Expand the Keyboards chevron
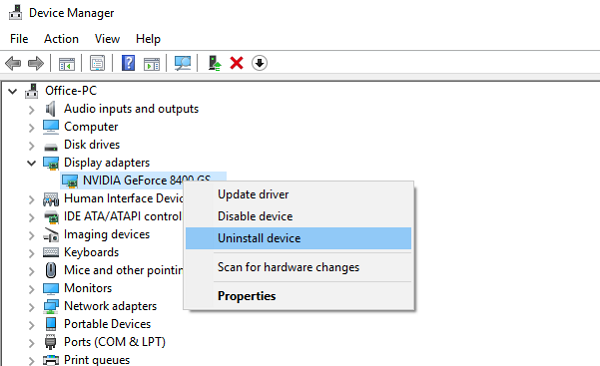Image resolution: width=600 pixels, height=366 pixels. (x=31, y=253)
